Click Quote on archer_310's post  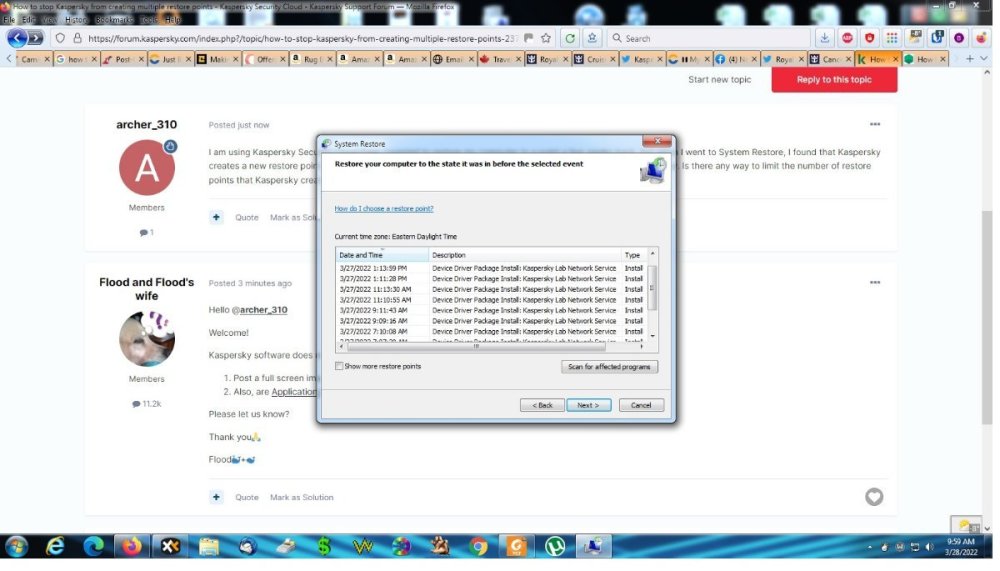coord(247,218)
